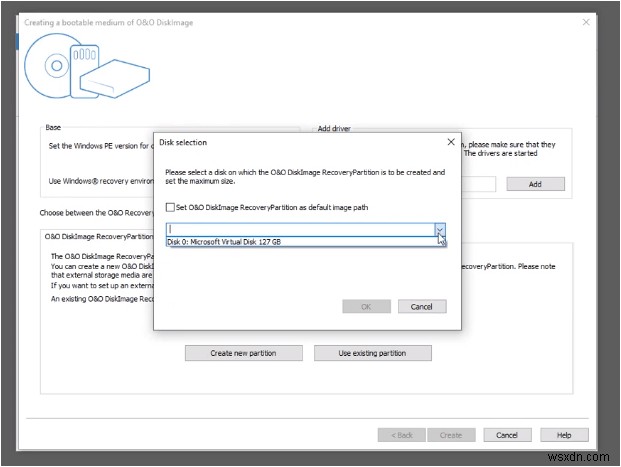Cancel the Disk selection dialog
Image resolution: width=621 pixels, height=467 pixels.
click(x=422, y=307)
